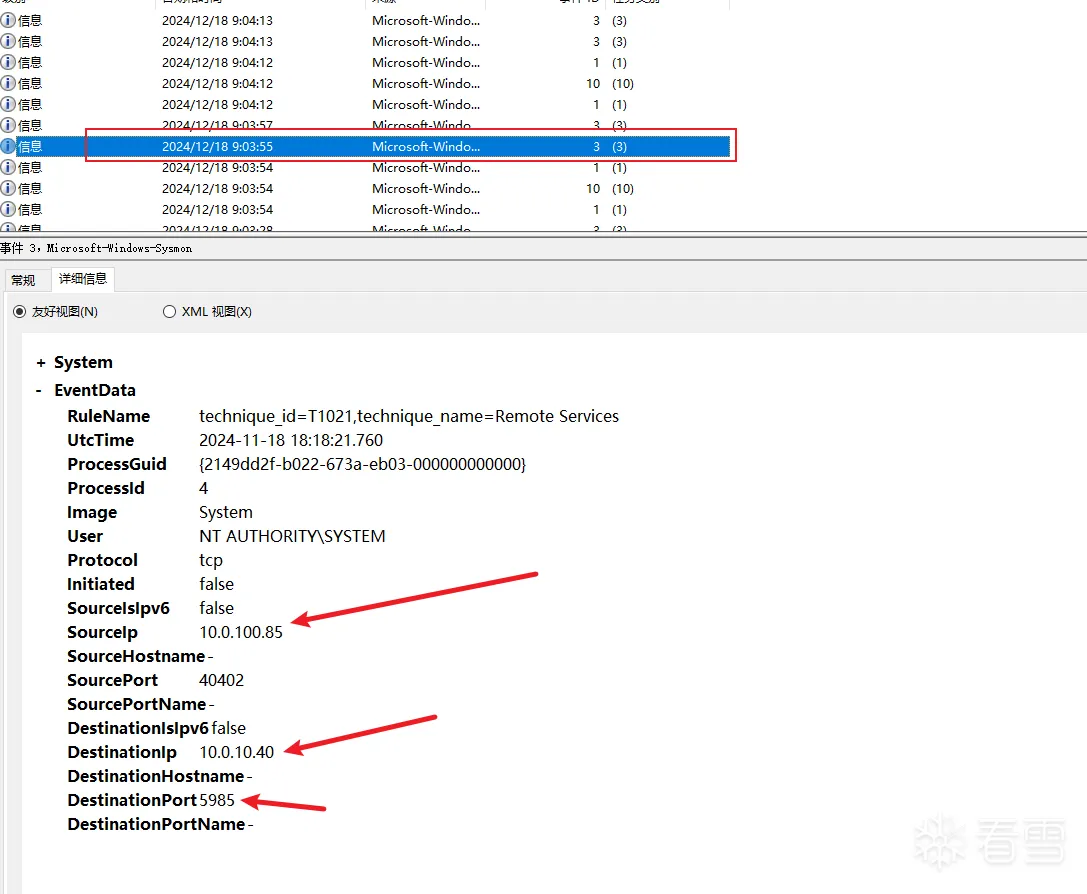This screenshot has width=1087, height=894.
Task: Collapse the EventData node with the minus sign
Action: point(39,391)
